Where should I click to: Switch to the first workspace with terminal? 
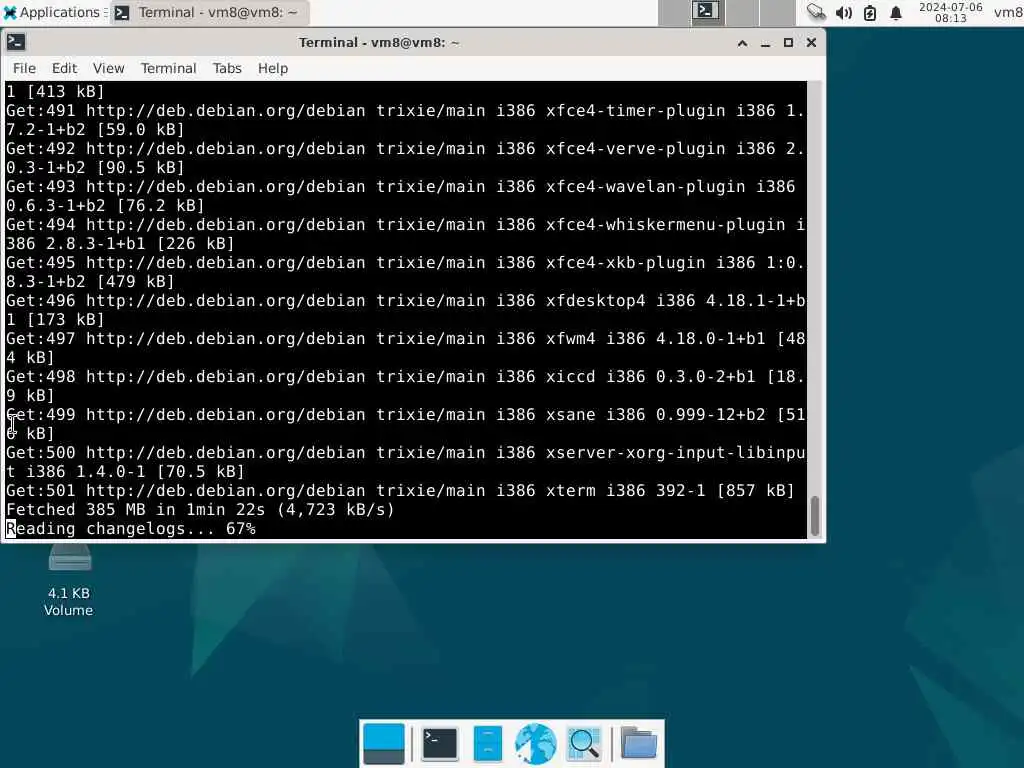click(707, 12)
